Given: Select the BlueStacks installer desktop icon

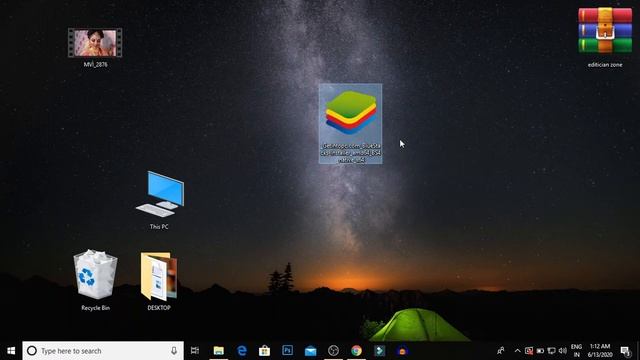Looking at the screenshot, I should pos(351,123).
